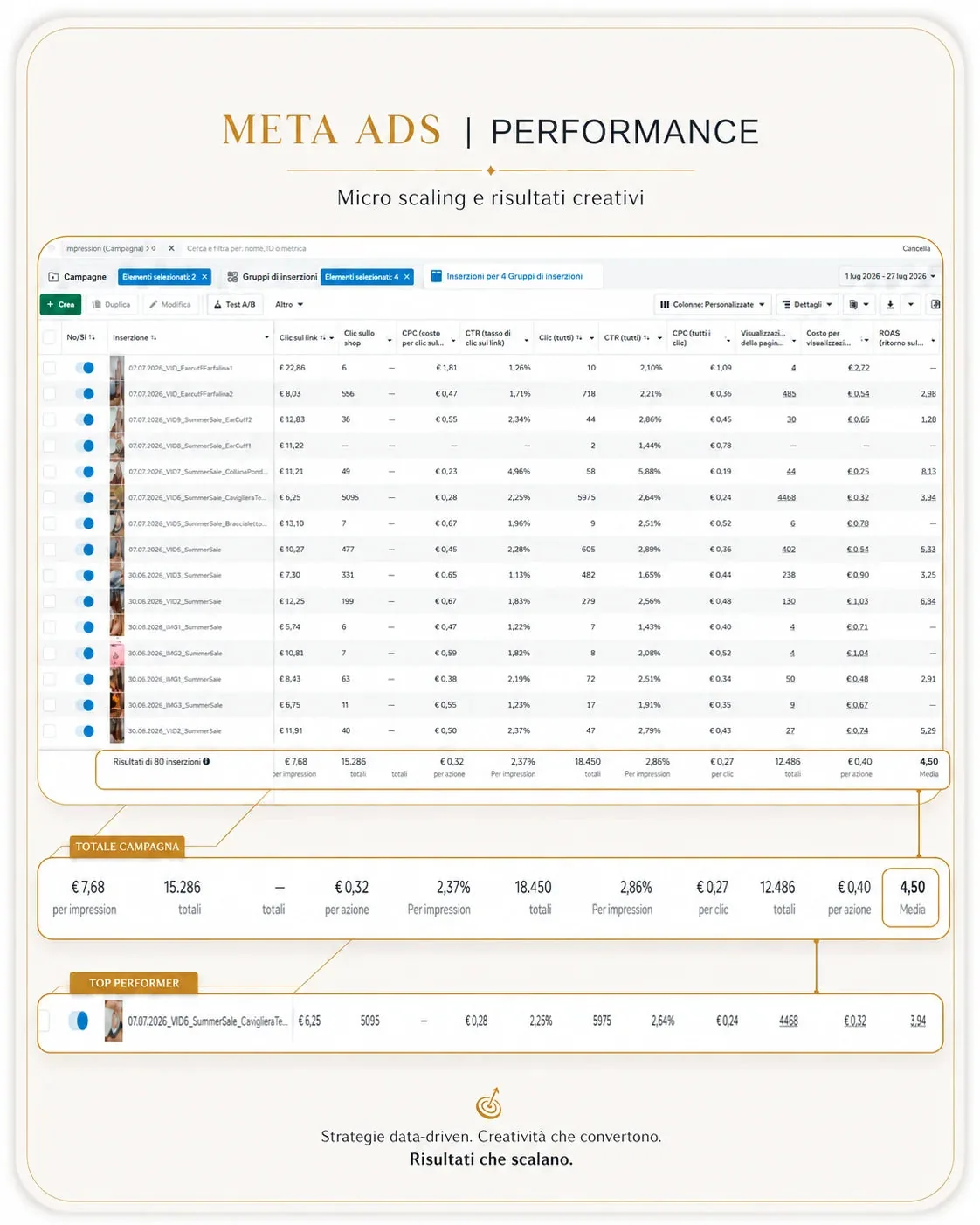Click thumbnail of 30.06.2026_IMG3_SummerSale ad
This screenshot has height=1225, width=980.
click(117, 705)
